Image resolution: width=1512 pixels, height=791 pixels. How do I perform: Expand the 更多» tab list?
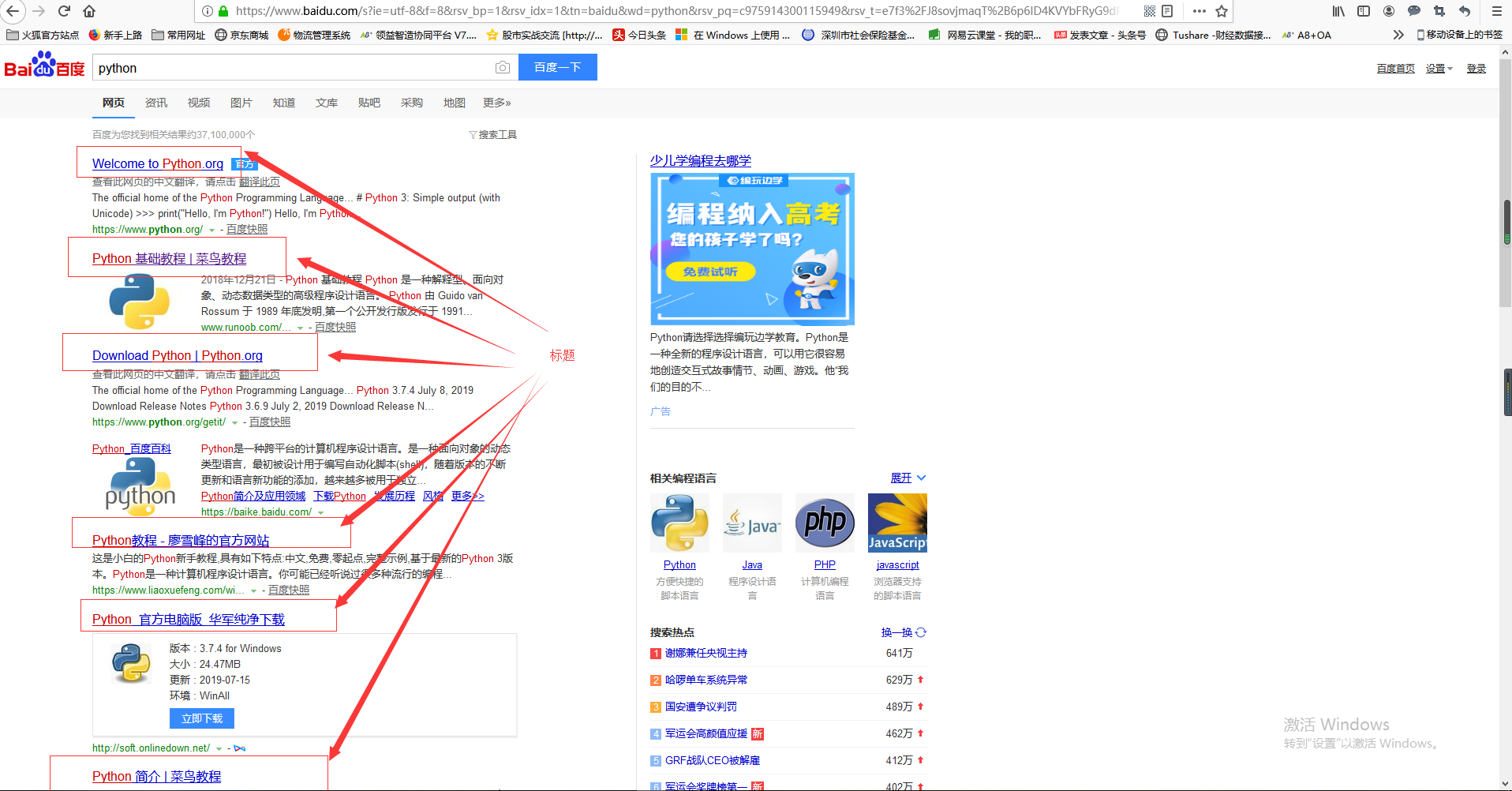tap(497, 103)
